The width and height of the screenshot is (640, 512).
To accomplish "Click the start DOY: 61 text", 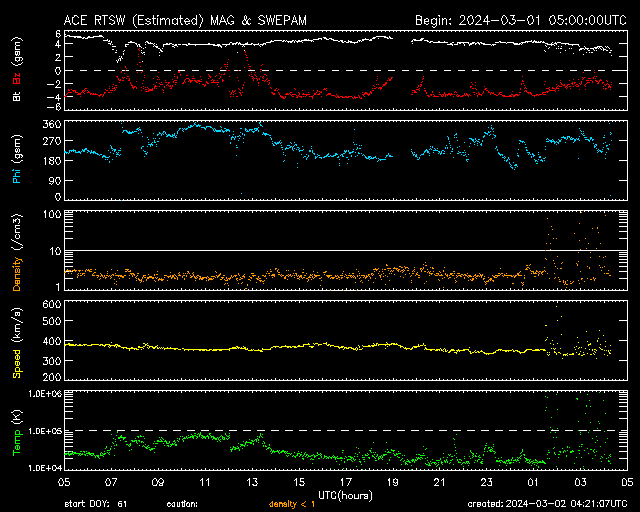I will coord(95,503).
